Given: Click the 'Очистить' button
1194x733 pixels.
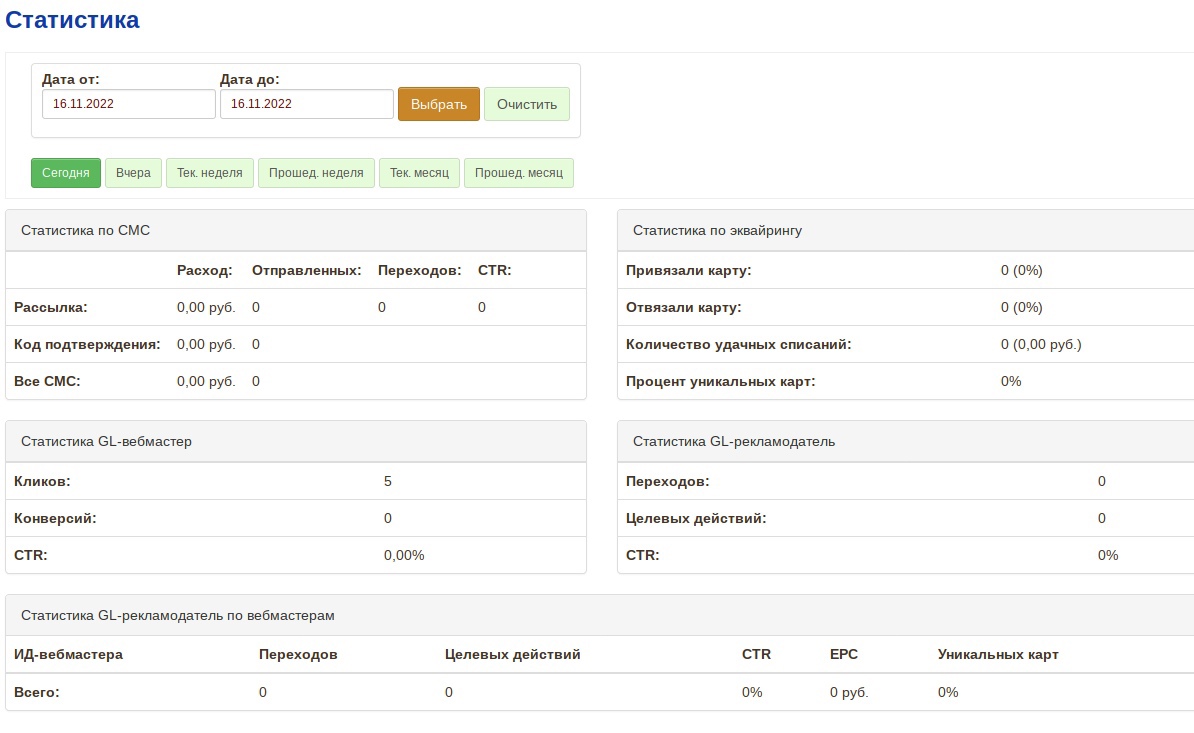Looking at the screenshot, I should (527, 104).
